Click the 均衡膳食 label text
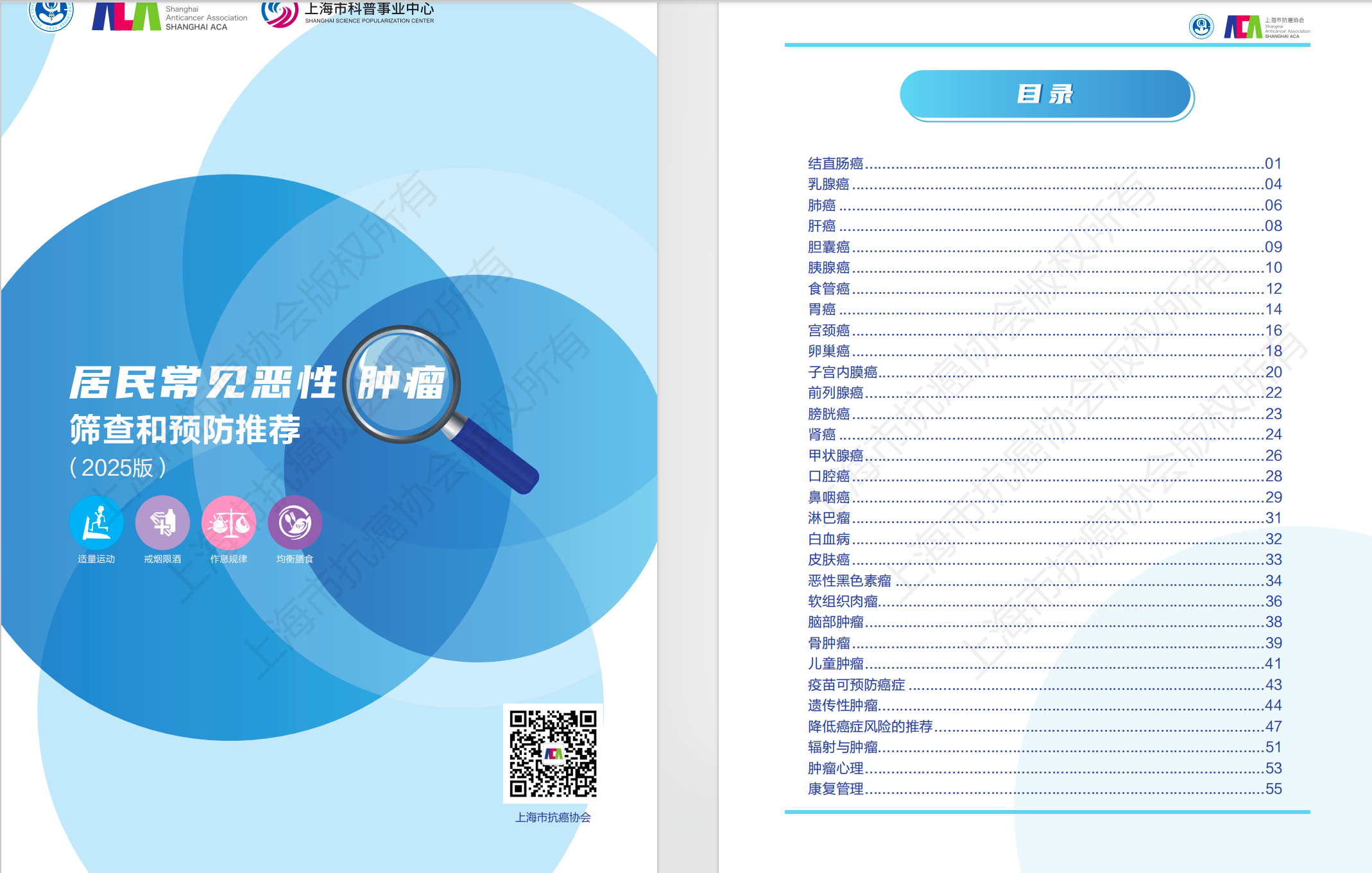This screenshot has height=873, width=1372. click(295, 559)
